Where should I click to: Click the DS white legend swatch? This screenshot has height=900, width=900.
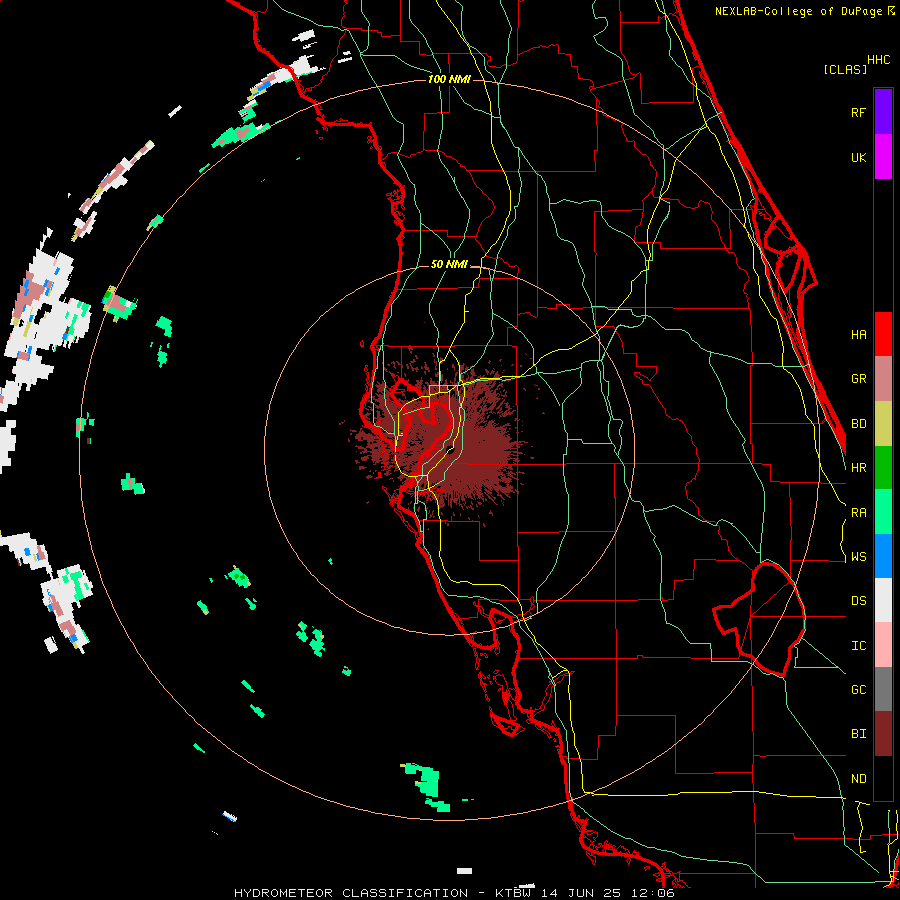pos(883,600)
